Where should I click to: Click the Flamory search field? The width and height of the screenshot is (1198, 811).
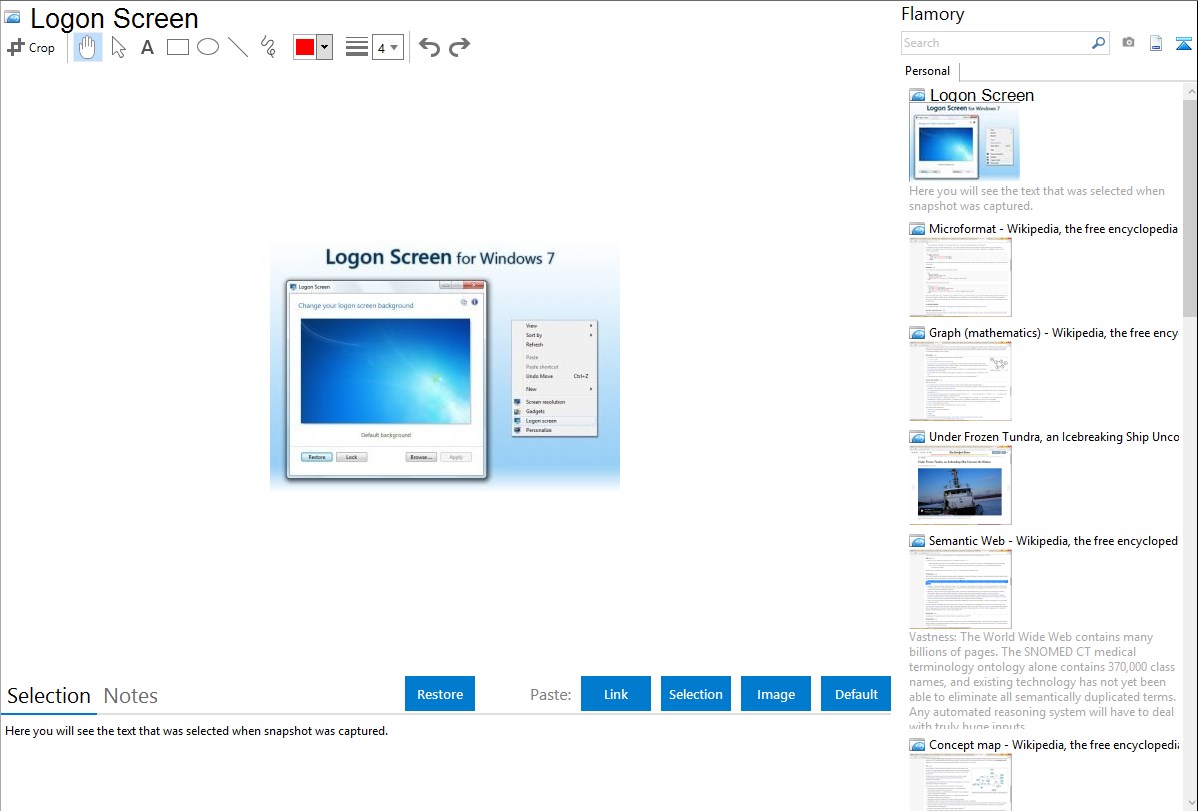(x=996, y=43)
